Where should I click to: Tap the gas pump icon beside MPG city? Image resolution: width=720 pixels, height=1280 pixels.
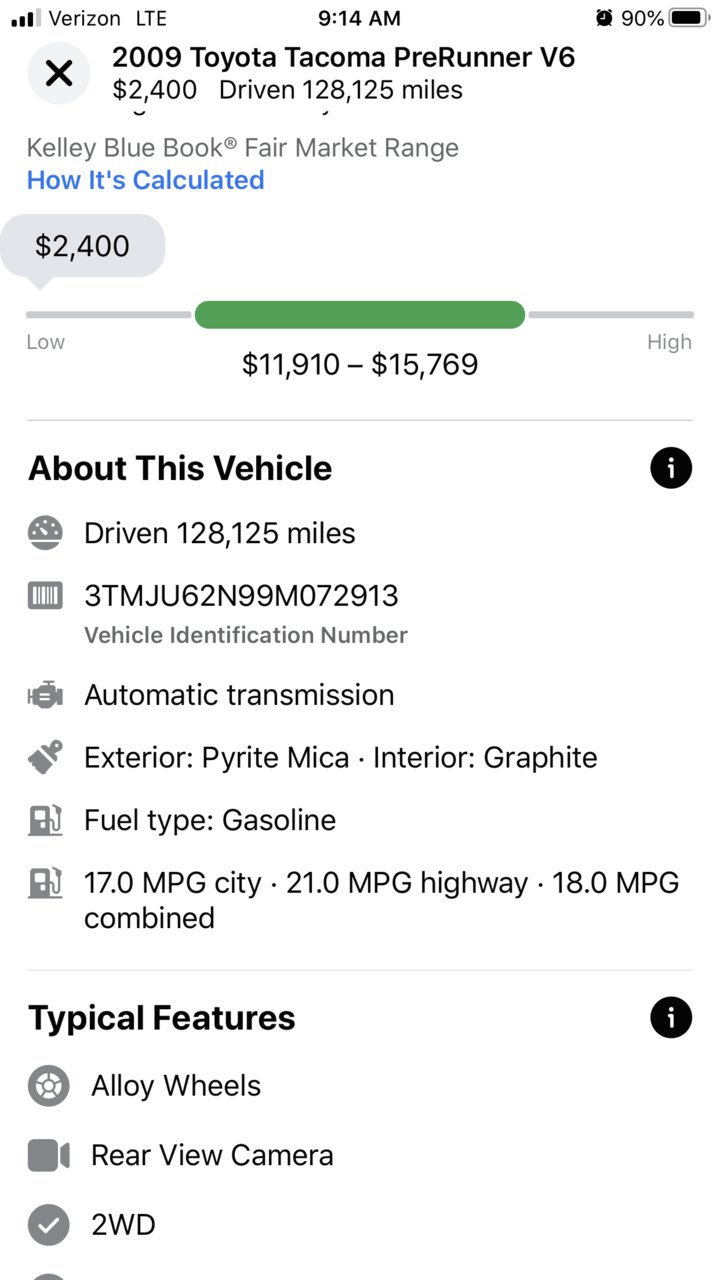(x=46, y=883)
